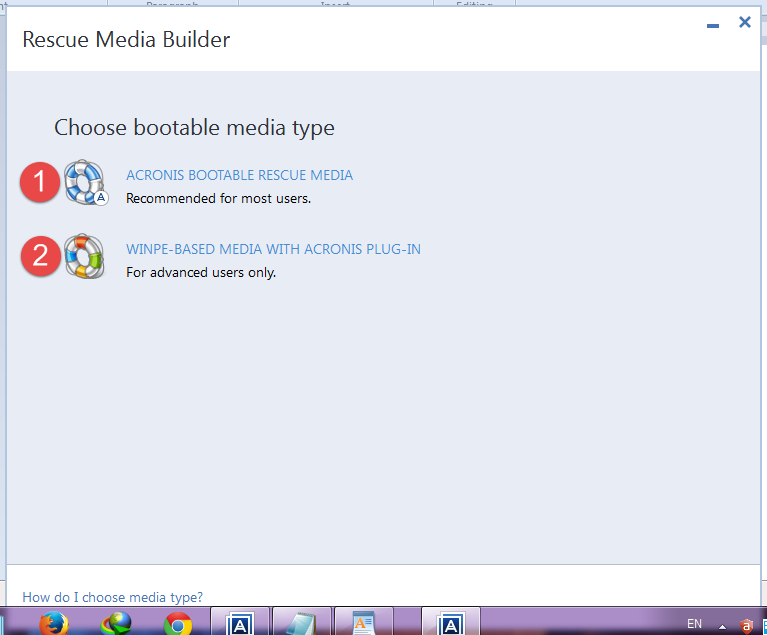This screenshot has height=635, width=767.
Task: Click the 'Choose bootable media type' heading
Action: 194,128
